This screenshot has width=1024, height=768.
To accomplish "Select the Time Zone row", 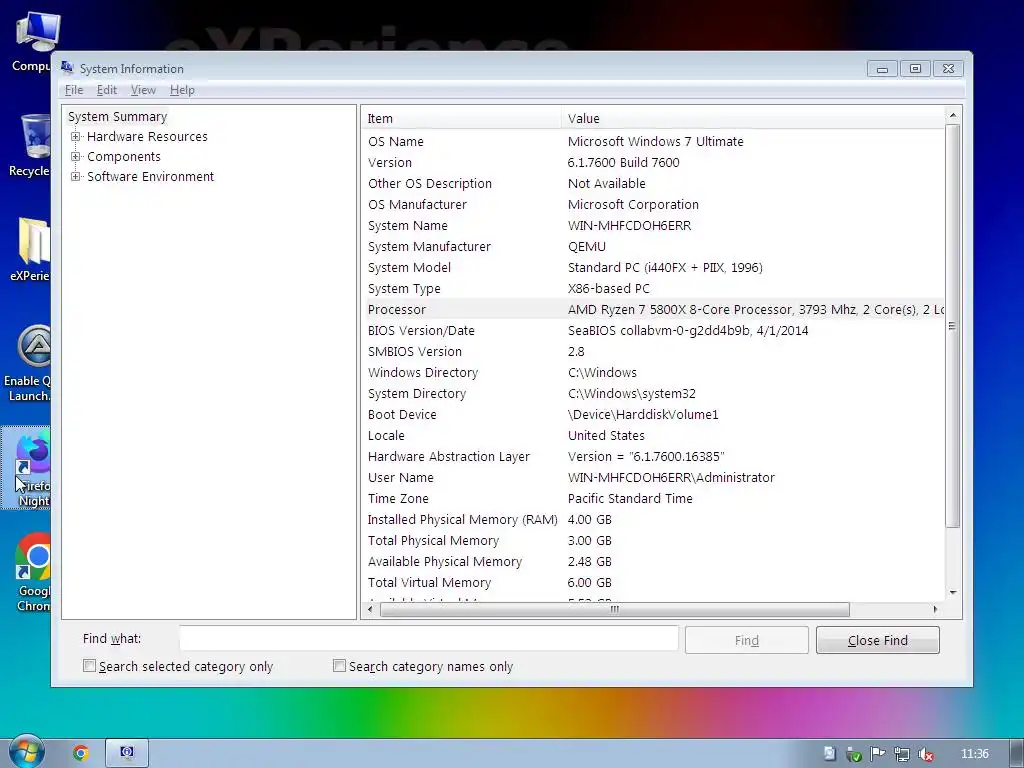I will point(653,498).
